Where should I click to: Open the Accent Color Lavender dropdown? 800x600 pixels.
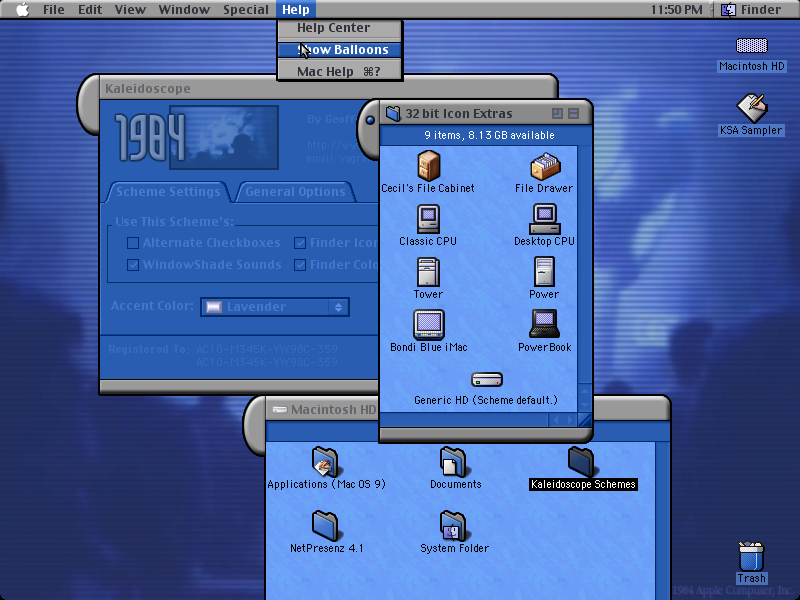[x=275, y=307]
